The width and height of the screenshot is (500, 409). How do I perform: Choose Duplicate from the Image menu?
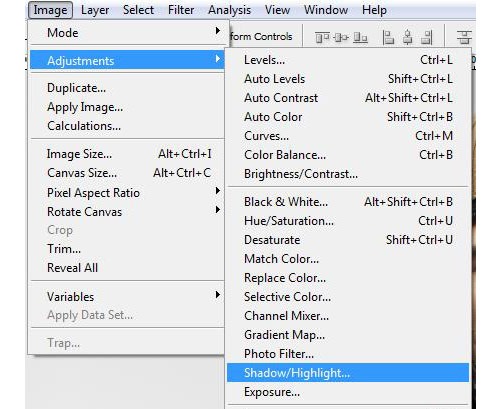tap(127, 88)
